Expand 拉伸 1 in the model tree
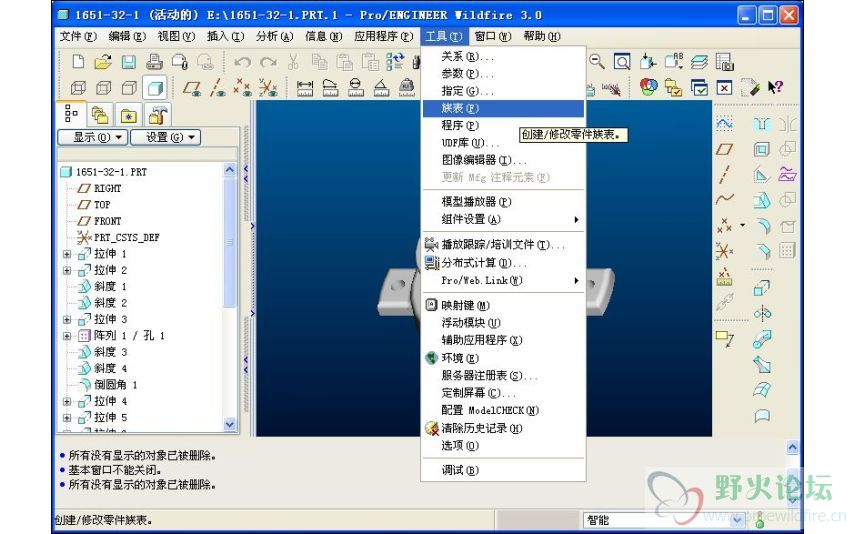This screenshot has height=534, width=856. click(x=67, y=254)
